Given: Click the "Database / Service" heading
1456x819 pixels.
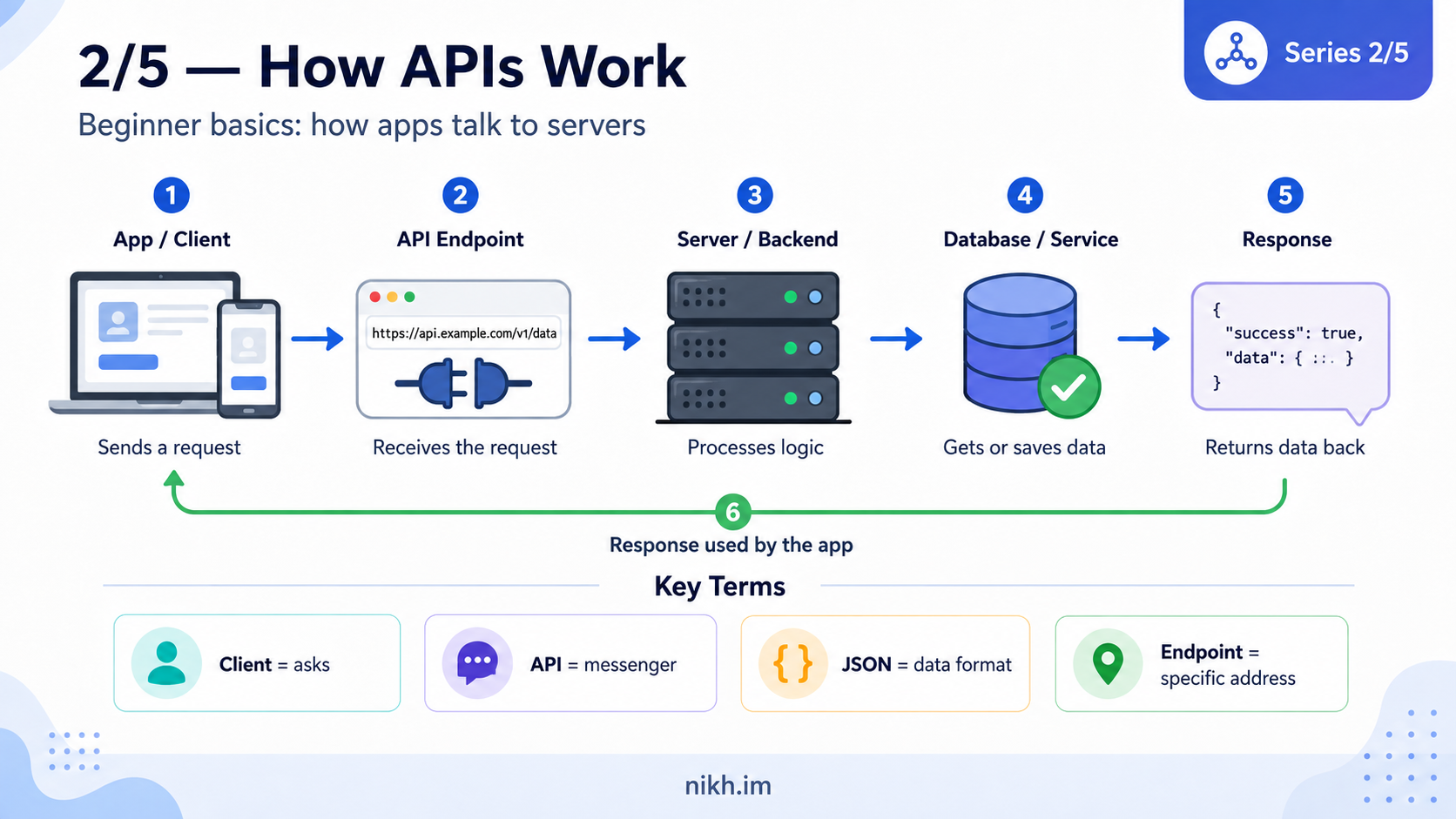Looking at the screenshot, I should coord(1031,239).
